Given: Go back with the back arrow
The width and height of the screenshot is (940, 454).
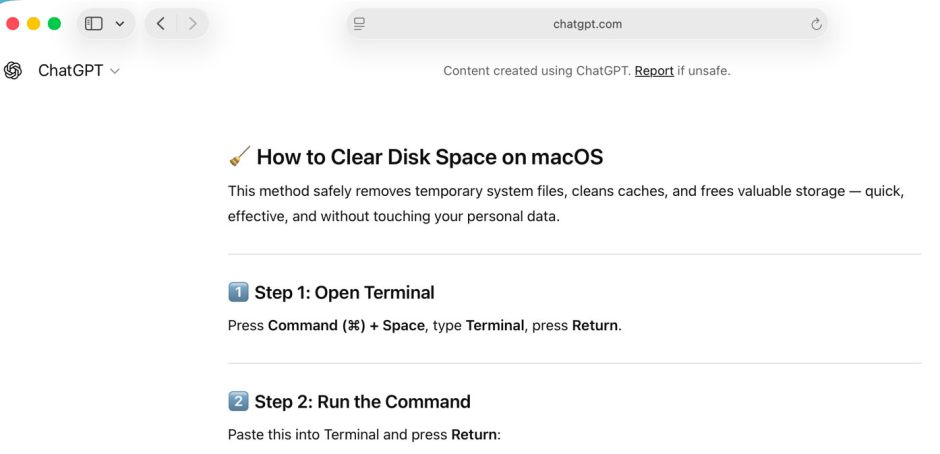Looking at the screenshot, I should point(161,24).
